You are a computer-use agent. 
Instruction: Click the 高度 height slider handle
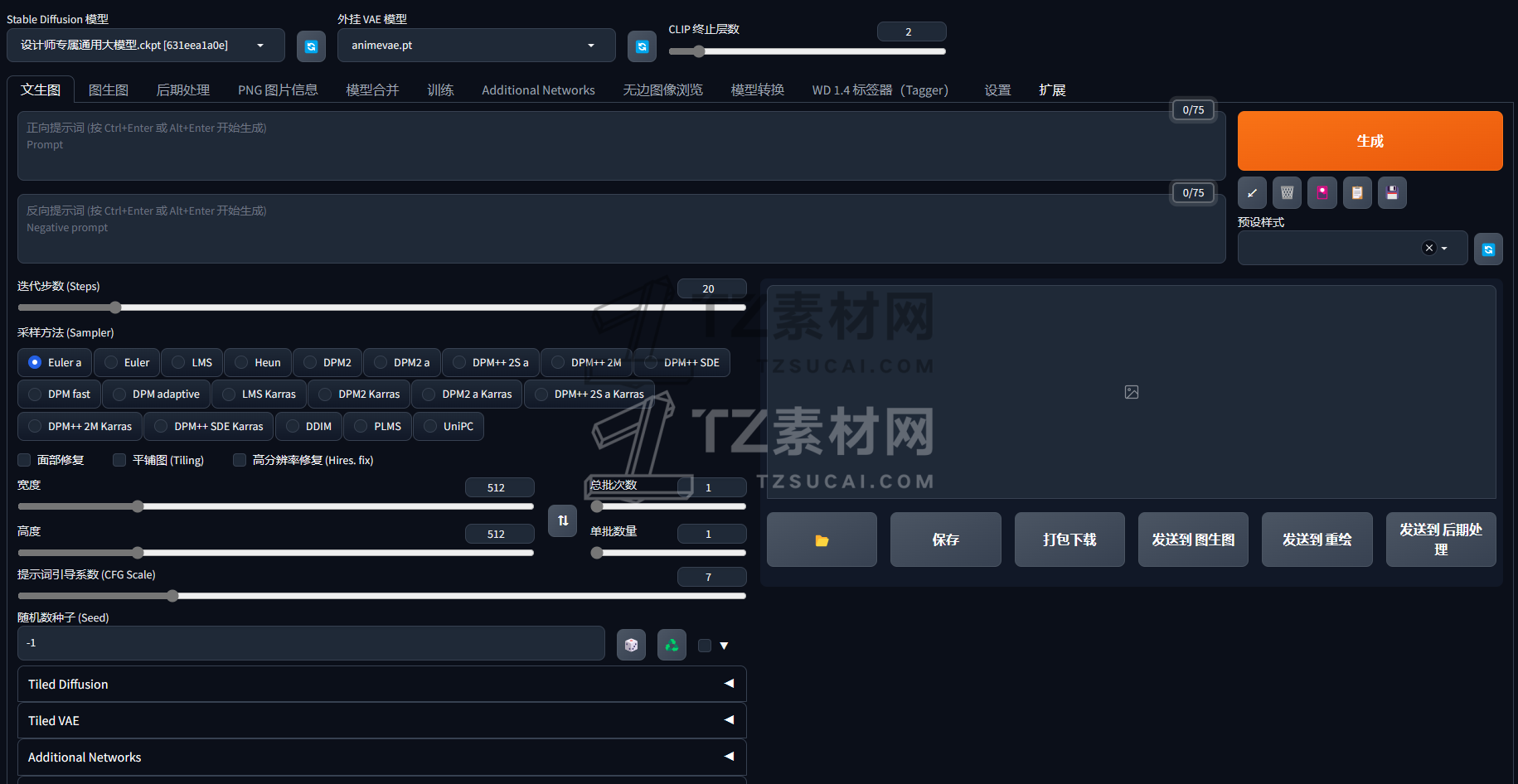[x=138, y=553]
